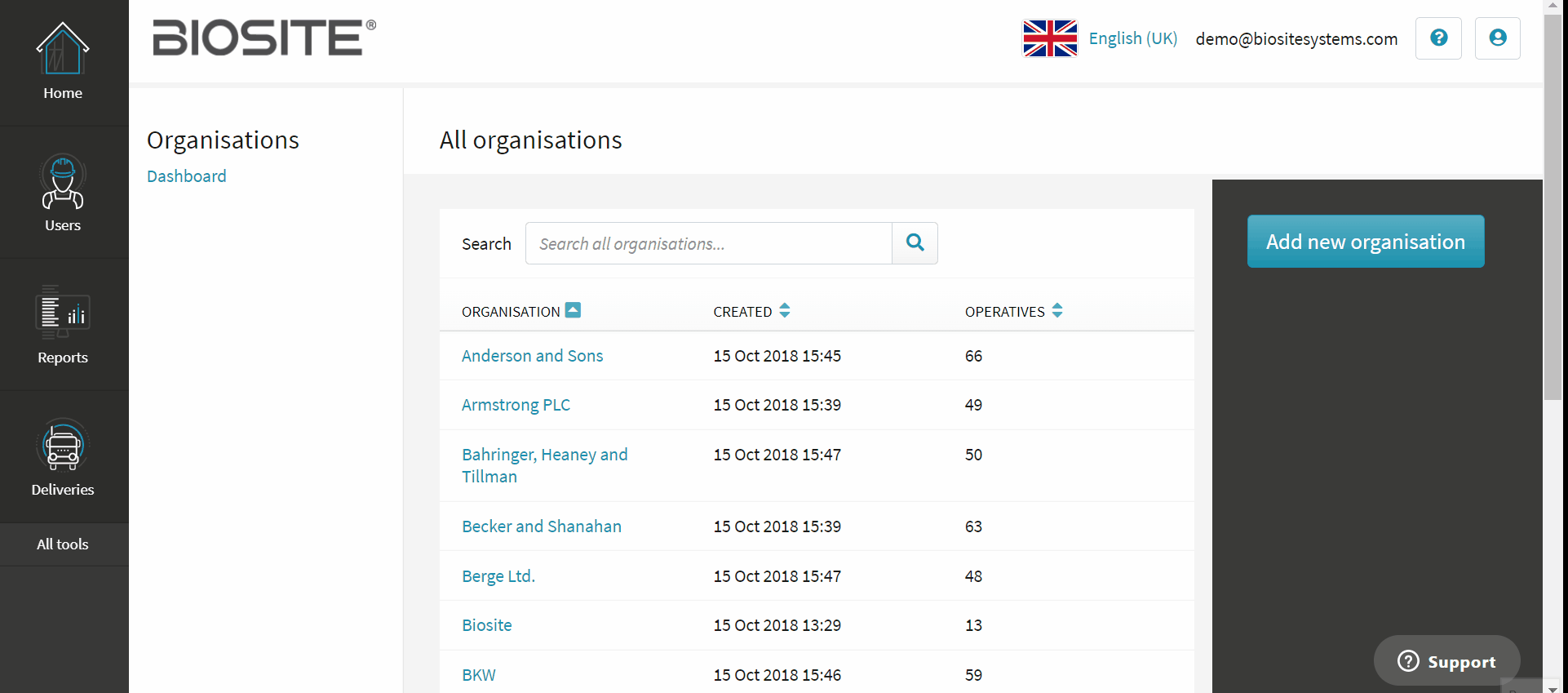Go to the Dashboard link
Viewport: 1568px width, 693px height.
187,176
